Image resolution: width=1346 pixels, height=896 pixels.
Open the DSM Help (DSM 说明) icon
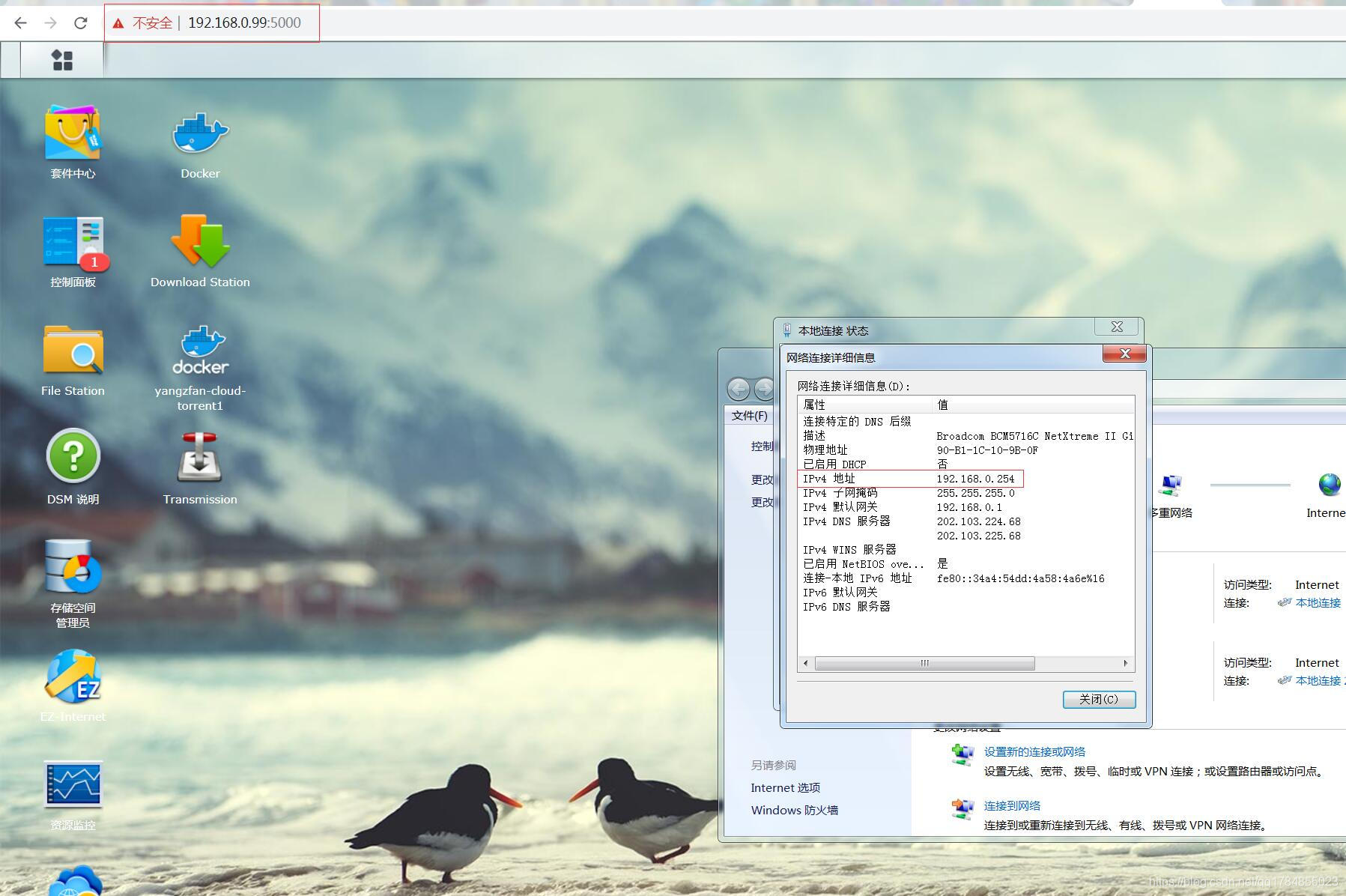tap(73, 457)
